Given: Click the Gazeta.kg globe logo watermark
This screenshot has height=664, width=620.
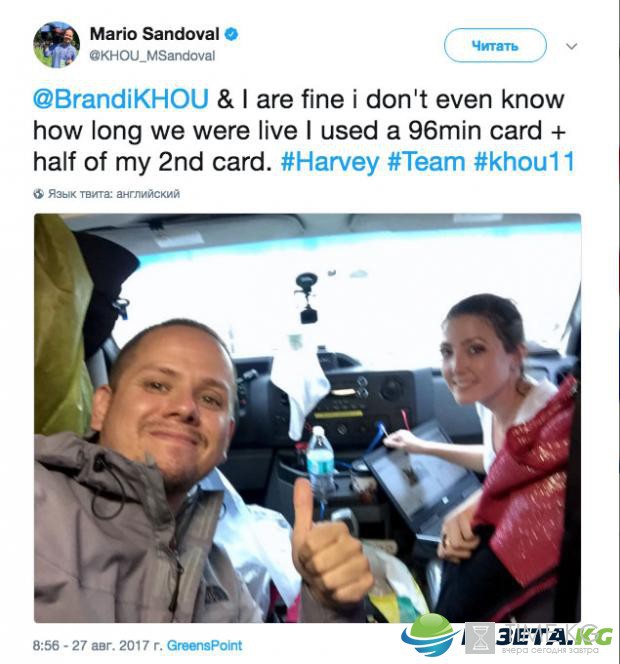Looking at the screenshot, I should (x=429, y=634).
